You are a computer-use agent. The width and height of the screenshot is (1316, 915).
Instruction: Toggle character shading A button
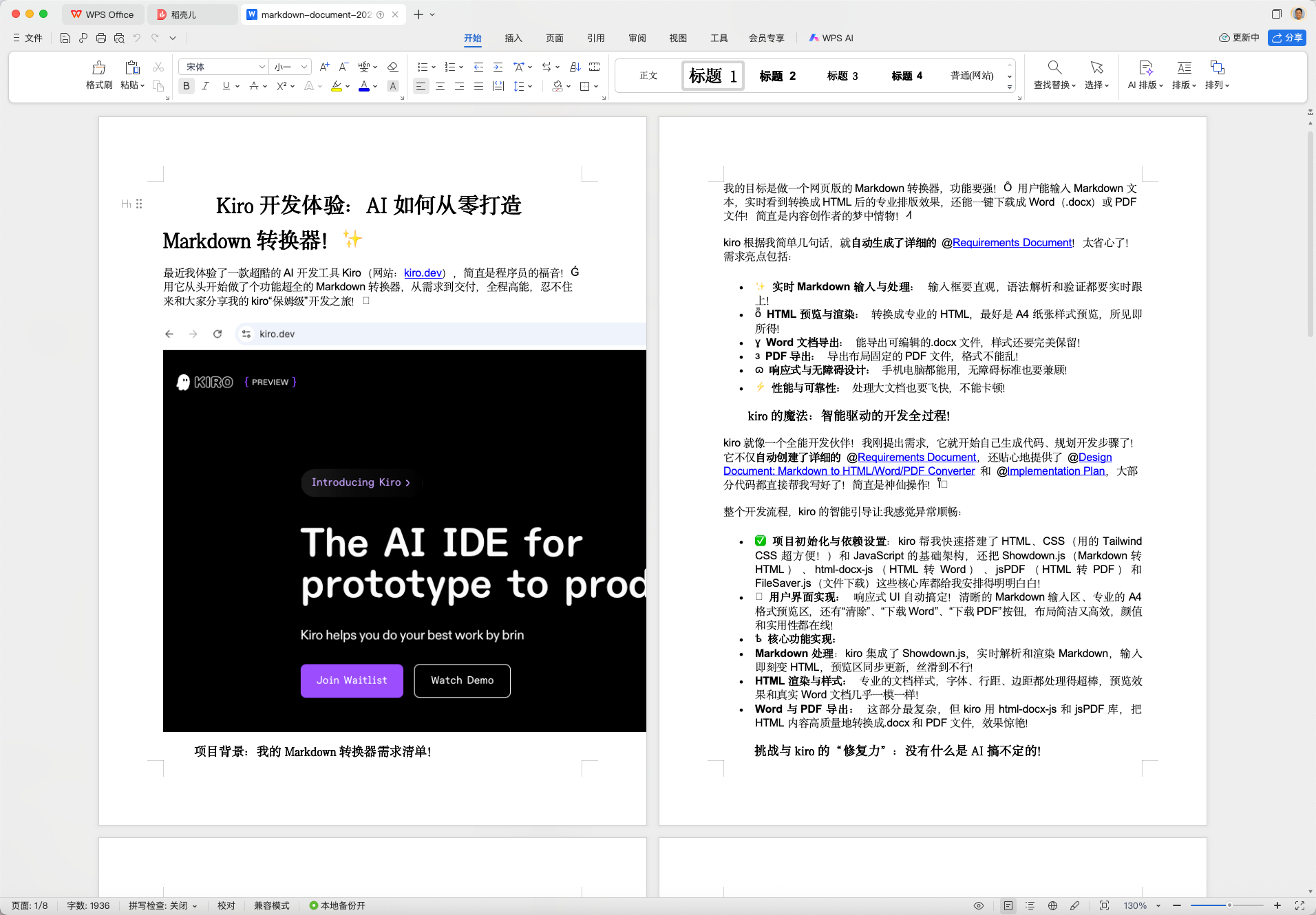tap(393, 86)
